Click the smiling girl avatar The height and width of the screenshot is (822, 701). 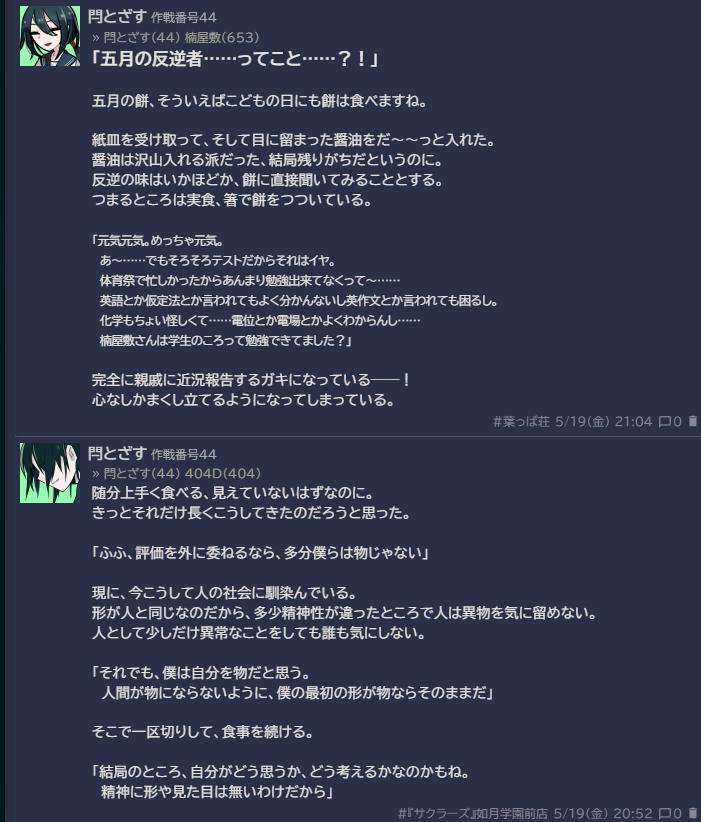coord(50,36)
